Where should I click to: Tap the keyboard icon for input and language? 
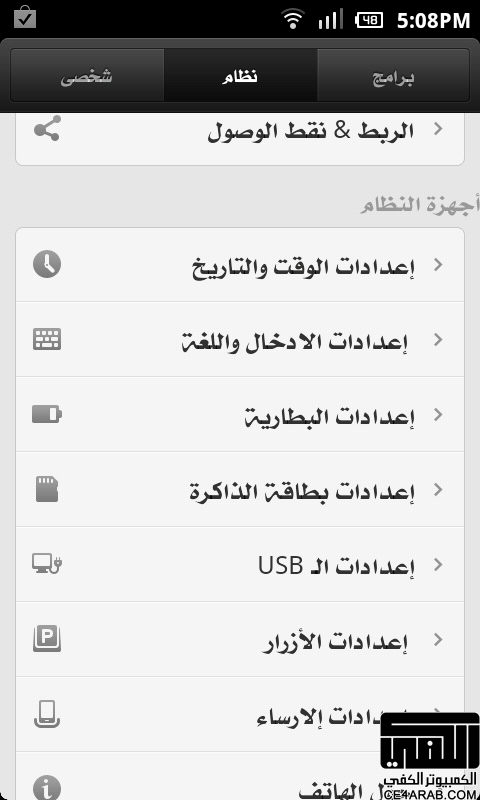[x=47, y=339]
